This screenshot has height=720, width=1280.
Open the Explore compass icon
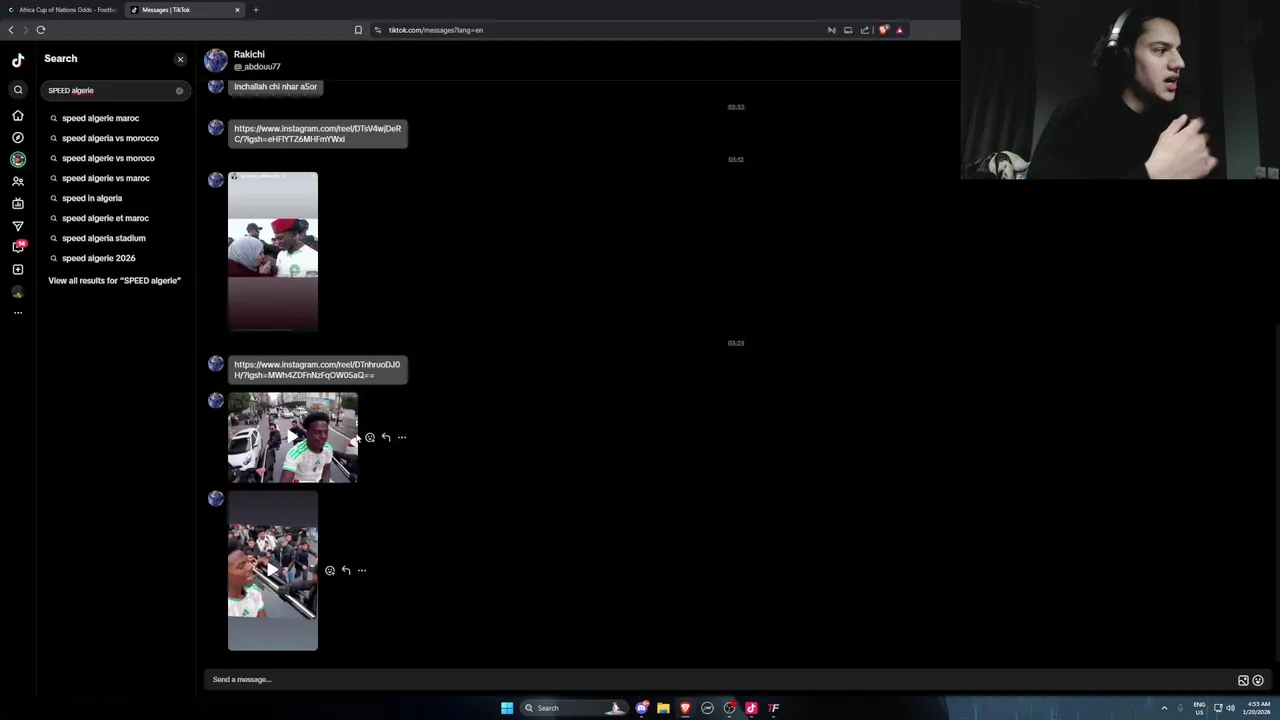click(x=18, y=137)
